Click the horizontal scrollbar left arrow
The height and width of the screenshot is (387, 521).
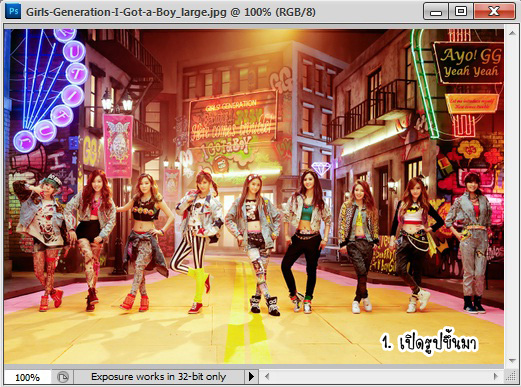point(267,377)
